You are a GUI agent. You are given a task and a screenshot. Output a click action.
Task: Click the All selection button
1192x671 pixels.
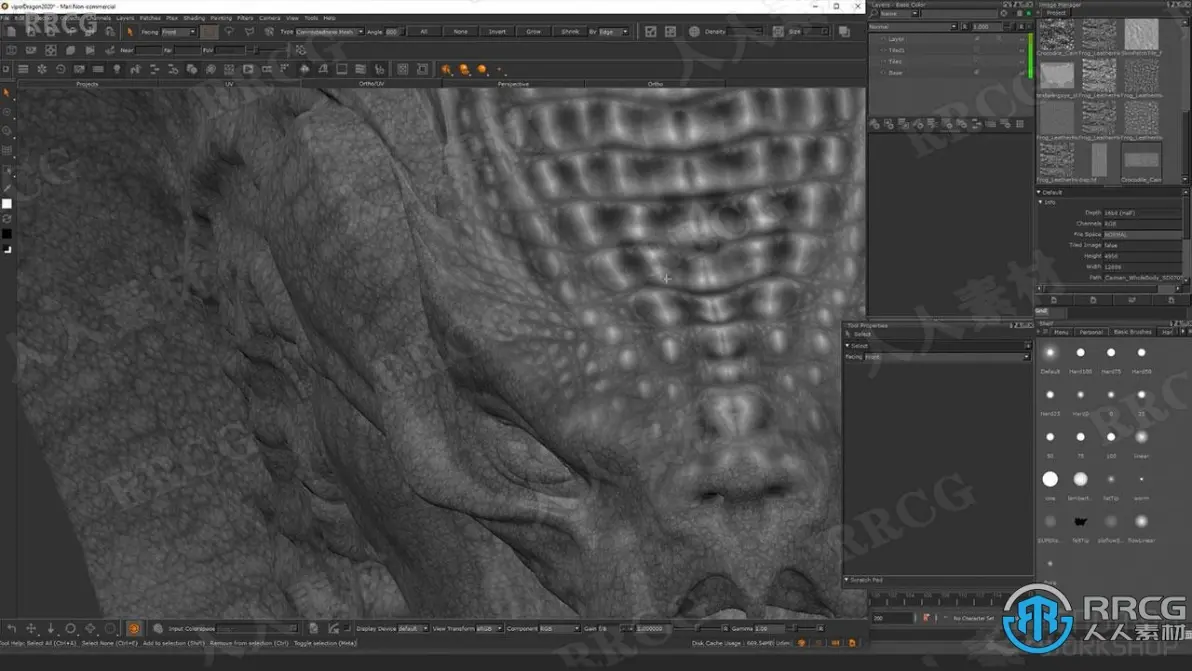423,32
